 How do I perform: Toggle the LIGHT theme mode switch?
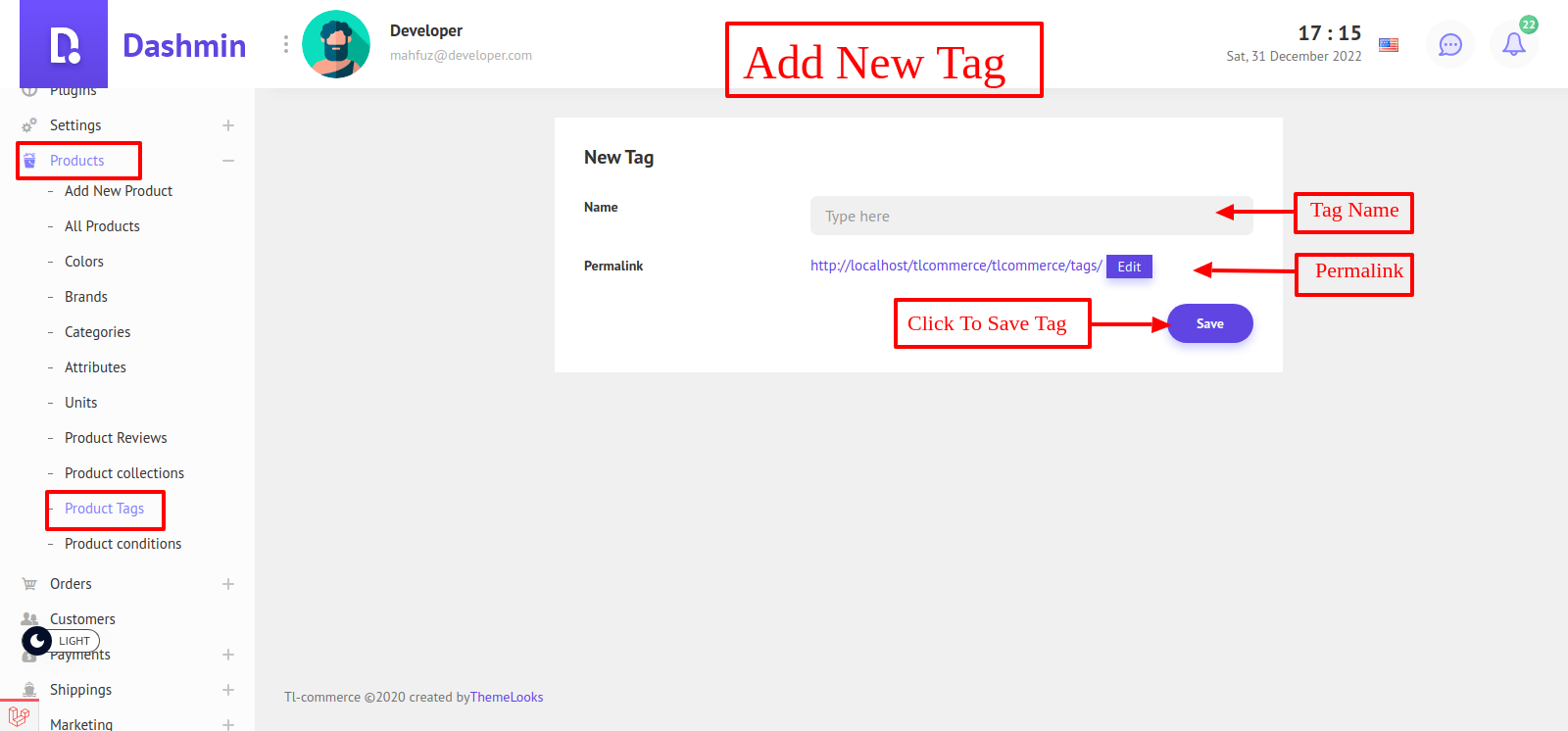point(61,641)
